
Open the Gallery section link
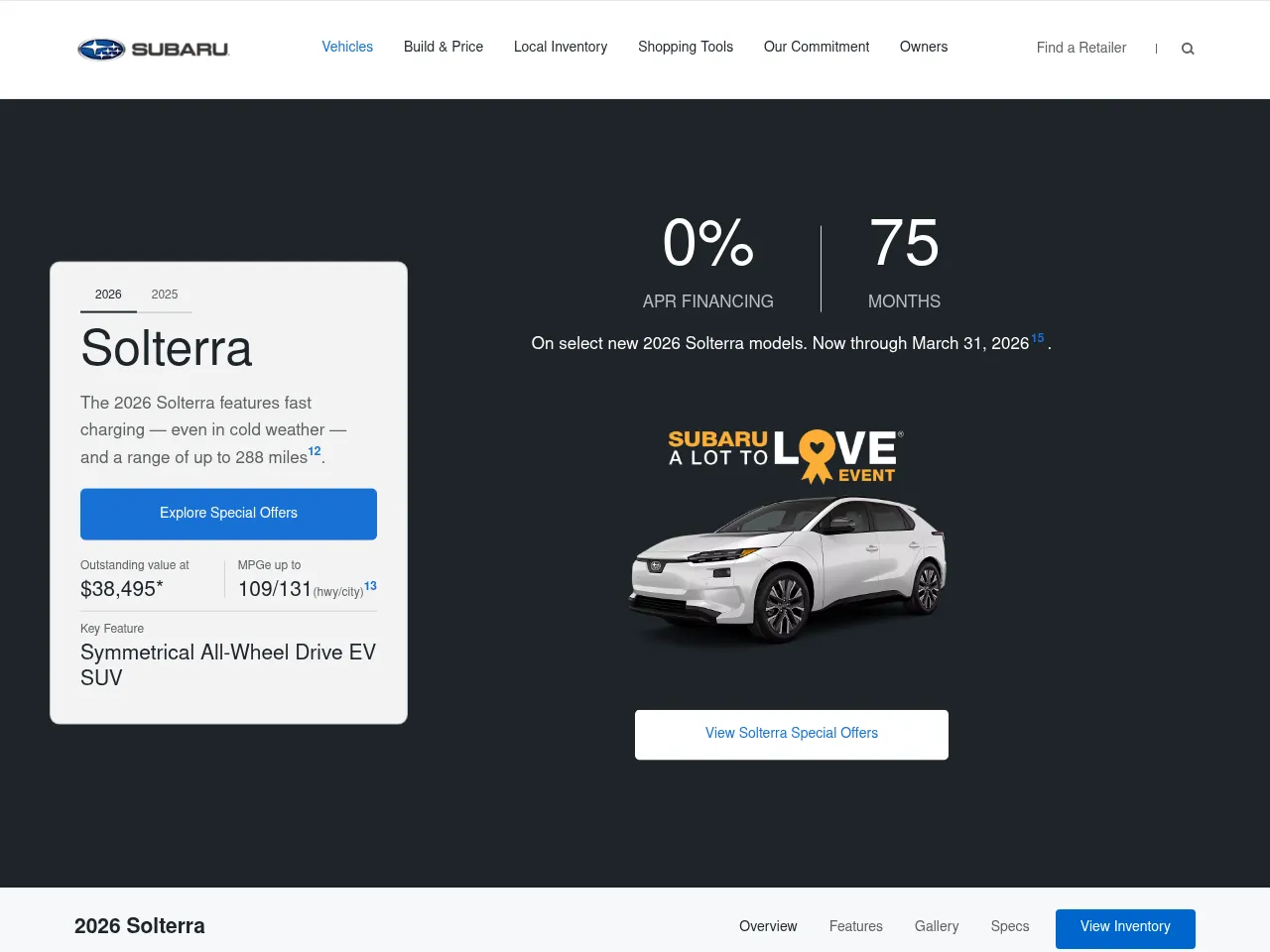coord(937,926)
